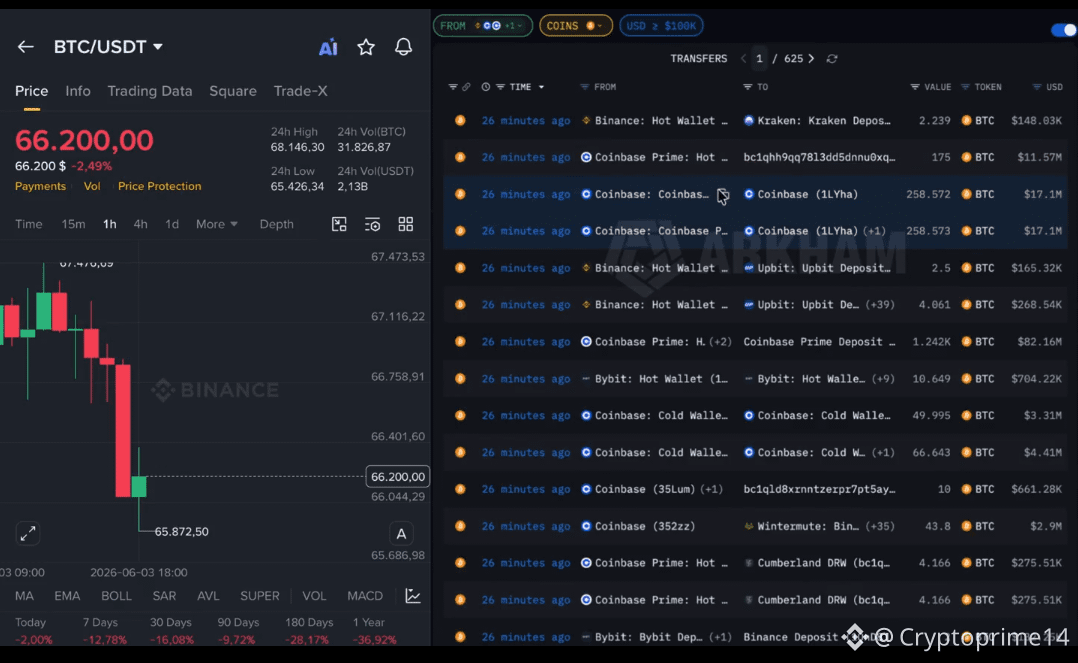Filter the FROM column
Image resolution: width=1078 pixels, height=663 pixels.
584,87
